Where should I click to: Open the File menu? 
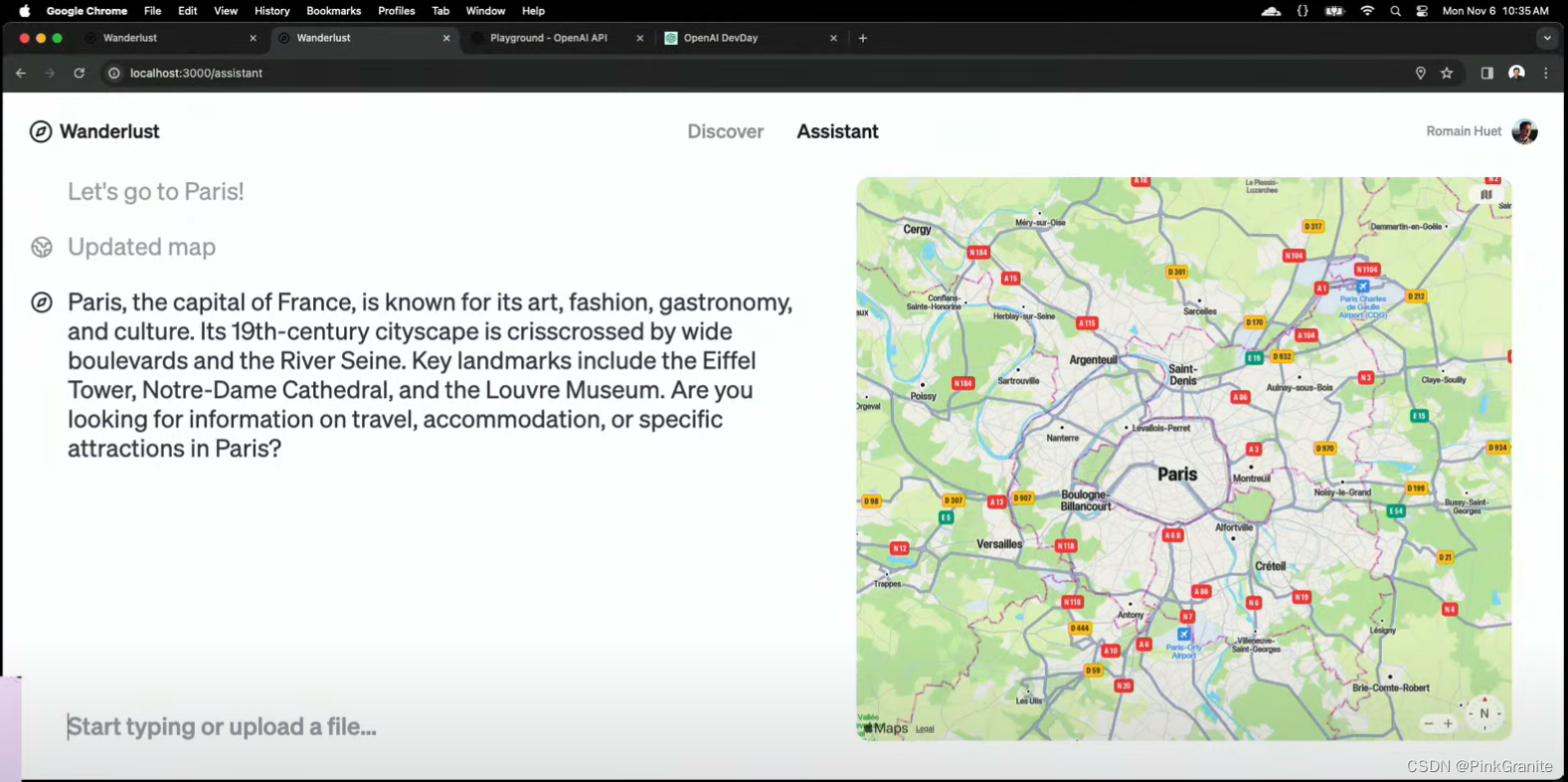coord(152,11)
